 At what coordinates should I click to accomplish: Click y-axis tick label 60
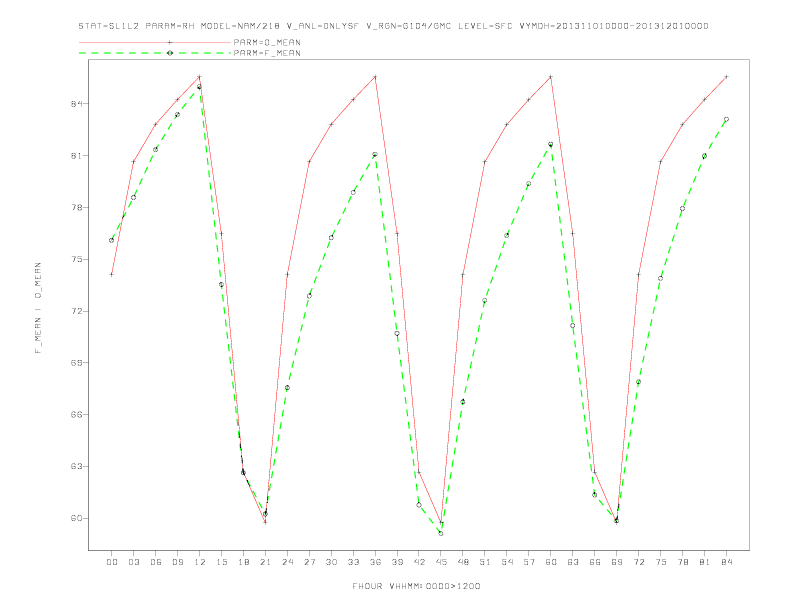pos(76,519)
